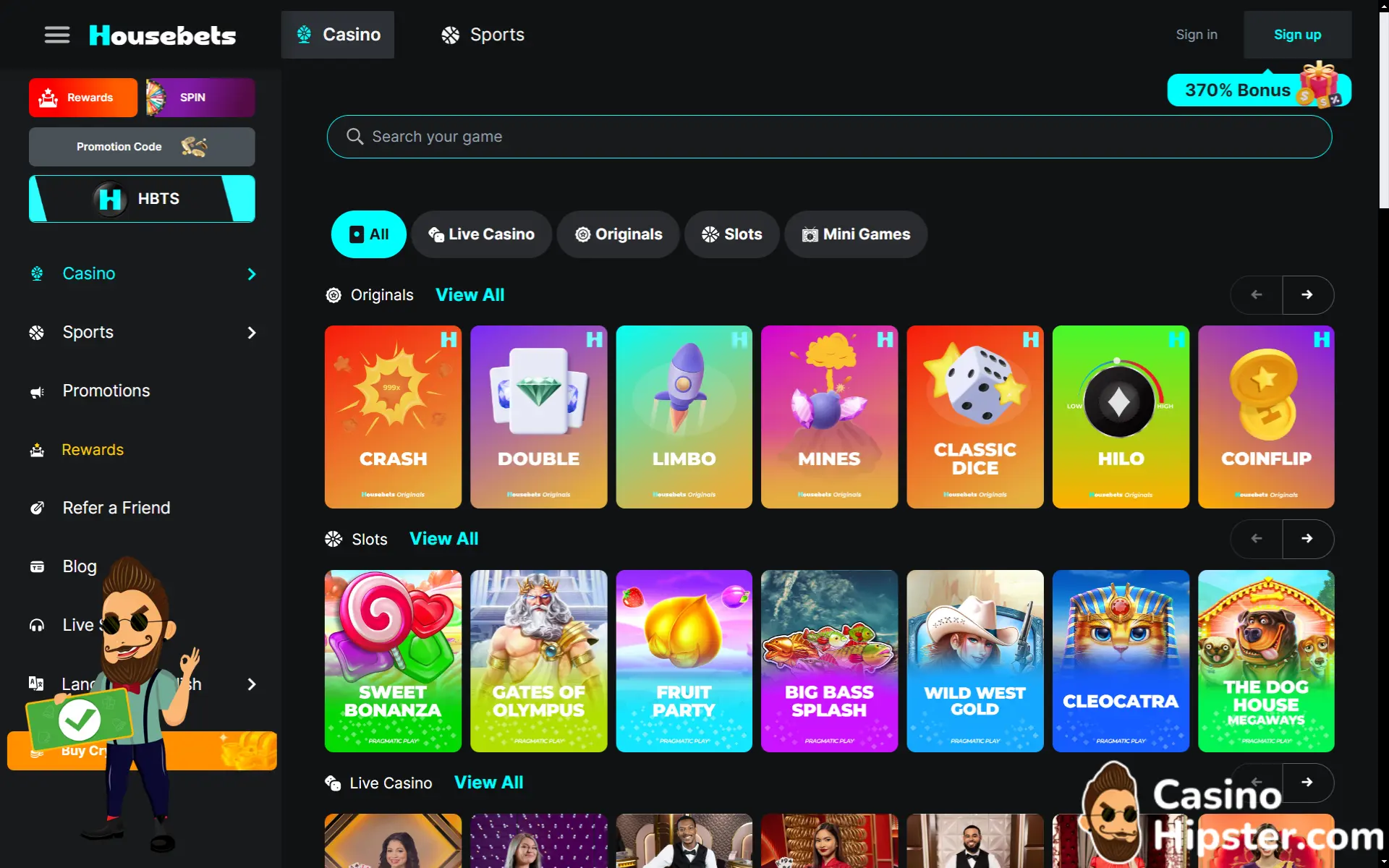This screenshot has height=868, width=1389.
Task: Click the HBTS token button
Action: coord(142,199)
